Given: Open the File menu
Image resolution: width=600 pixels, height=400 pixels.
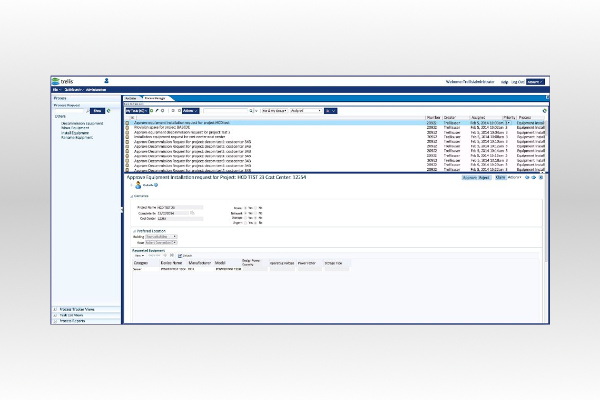Looking at the screenshot, I should coord(56,90).
